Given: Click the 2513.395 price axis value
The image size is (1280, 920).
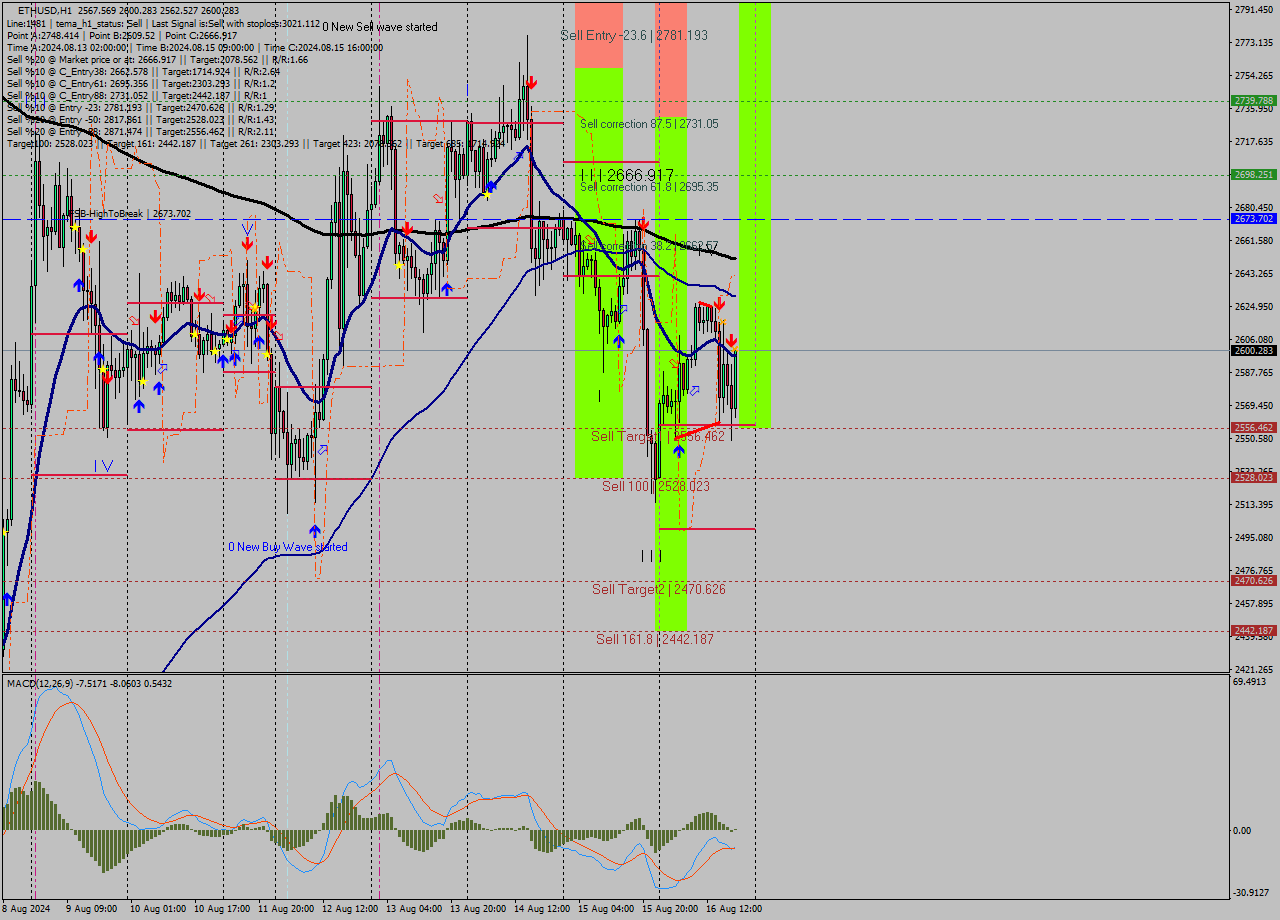Looking at the screenshot, I should (1254, 505).
